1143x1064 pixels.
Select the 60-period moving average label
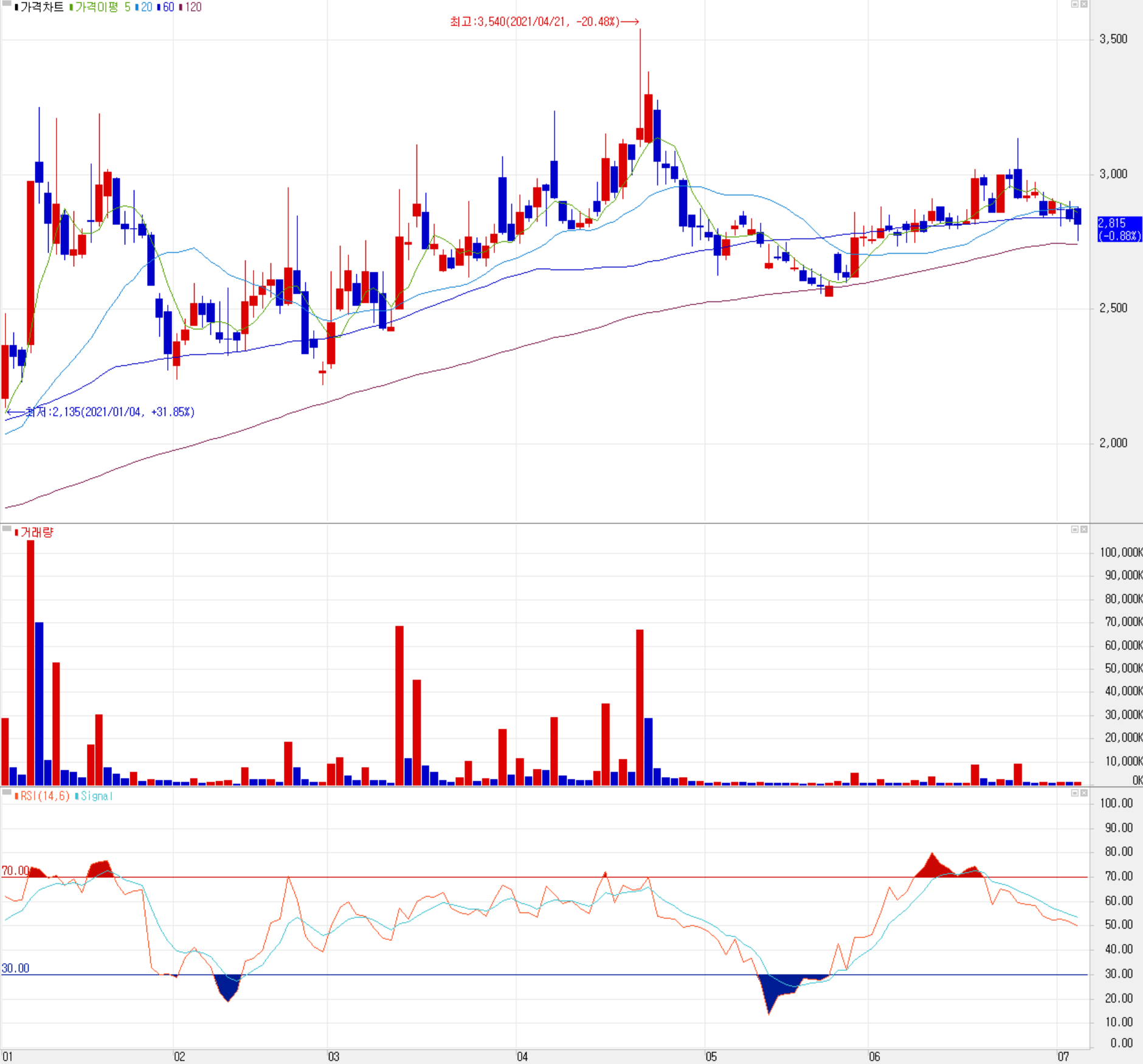pyautogui.click(x=168, y=7)
